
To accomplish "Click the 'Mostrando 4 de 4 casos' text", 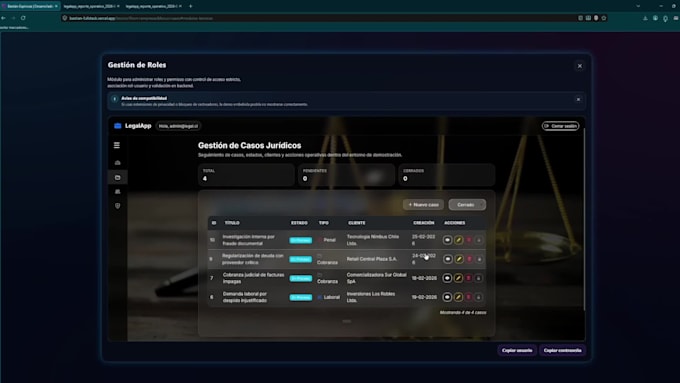I will click(x=463, y=312).
